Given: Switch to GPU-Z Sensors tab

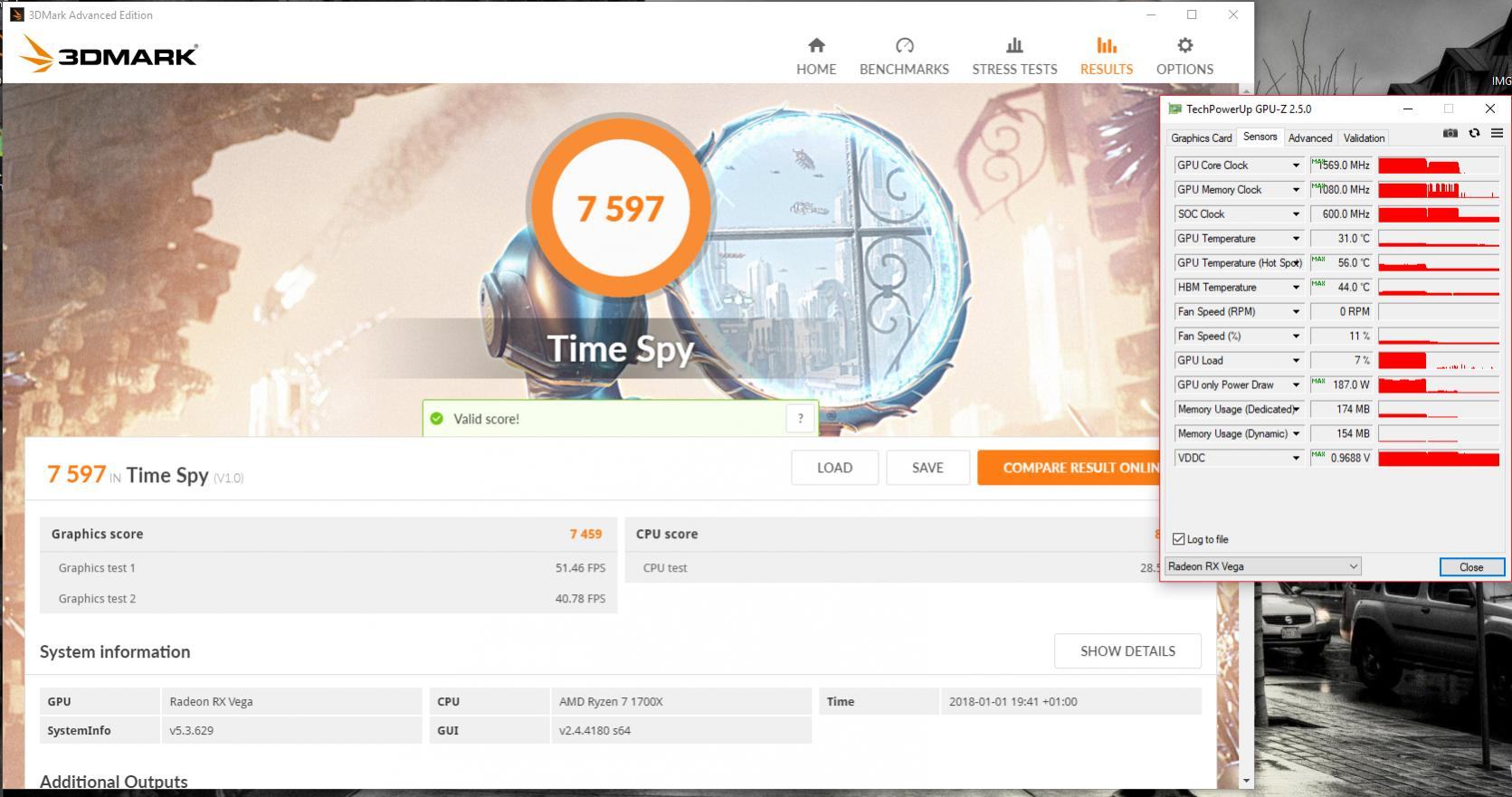Looking at the screenshot, I should [x=1260, y=137].
